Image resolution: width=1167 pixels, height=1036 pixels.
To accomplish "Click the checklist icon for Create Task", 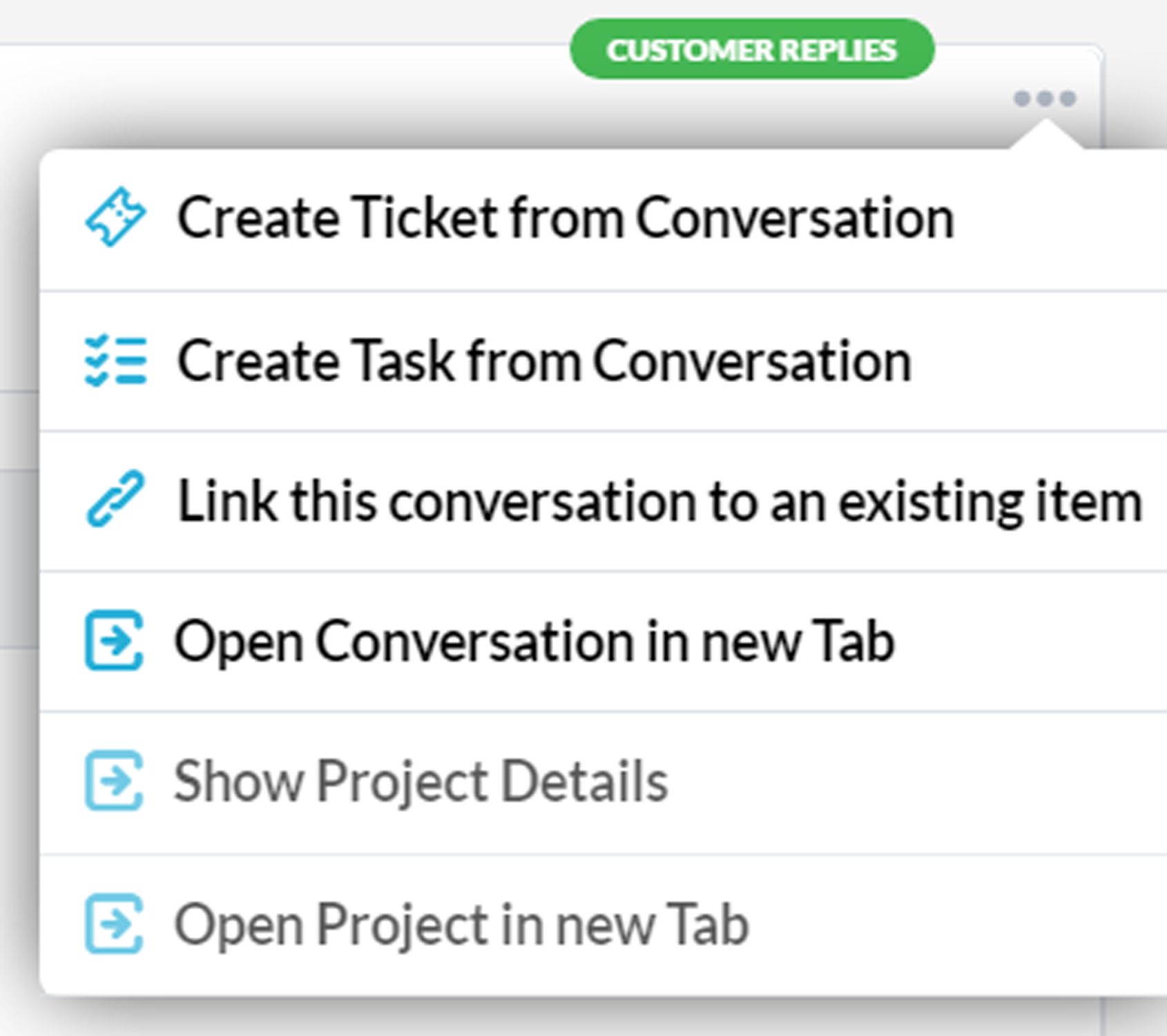I will point(115,361).
